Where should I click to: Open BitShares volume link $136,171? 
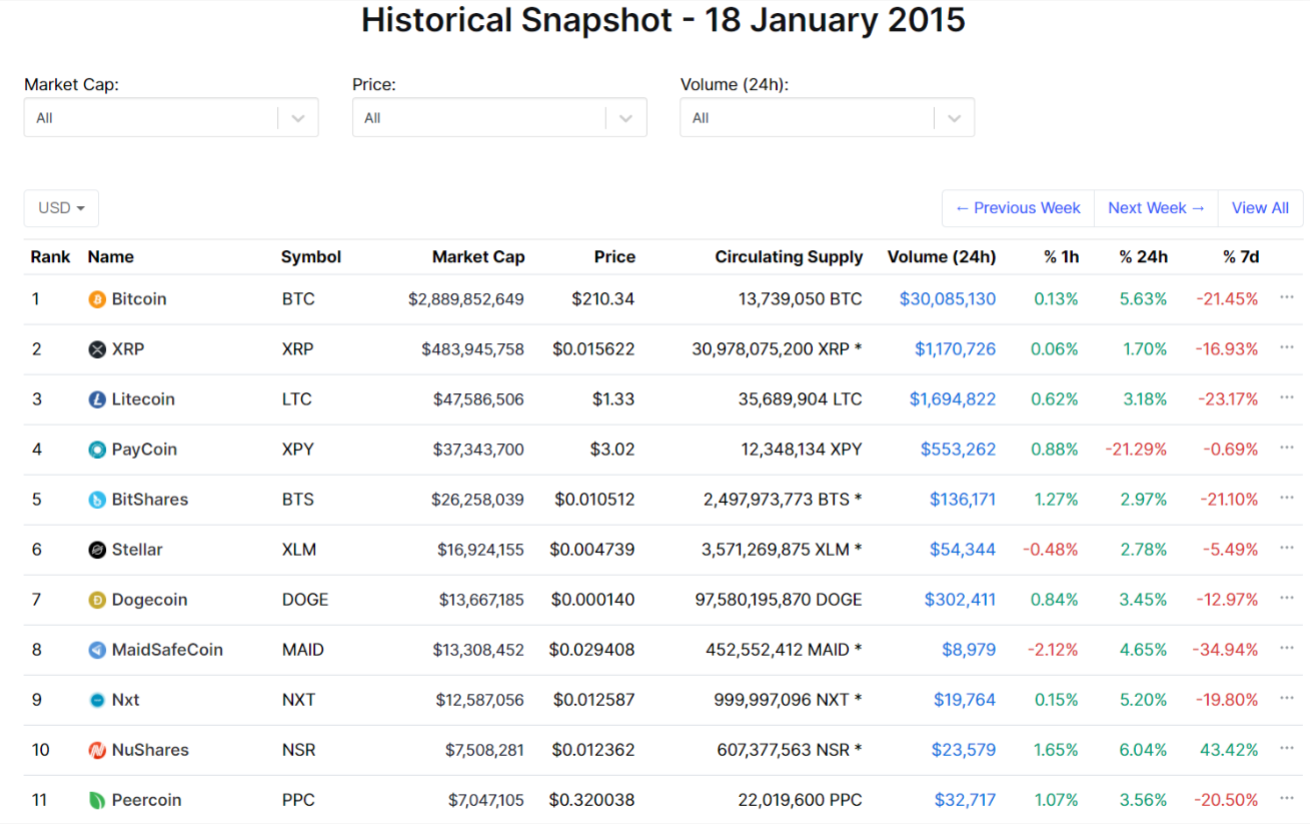(x=962, y=499)
